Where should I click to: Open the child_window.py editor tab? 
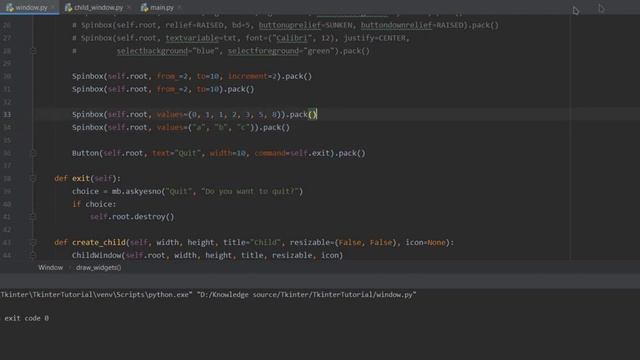point(97,7)
